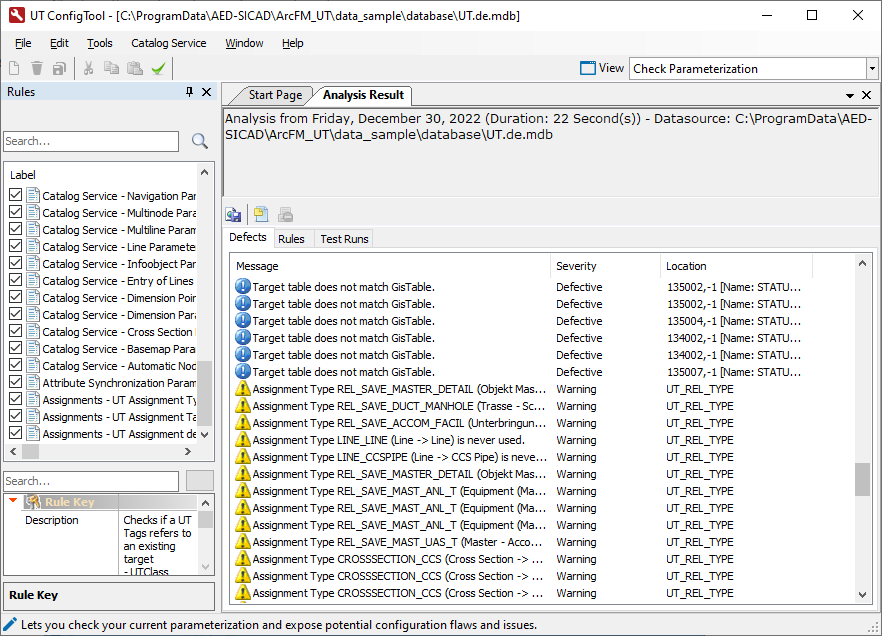The width and height of the screenshot is (882, 636).
Task: Click the Rules panel search field
Action: (91, 141)
